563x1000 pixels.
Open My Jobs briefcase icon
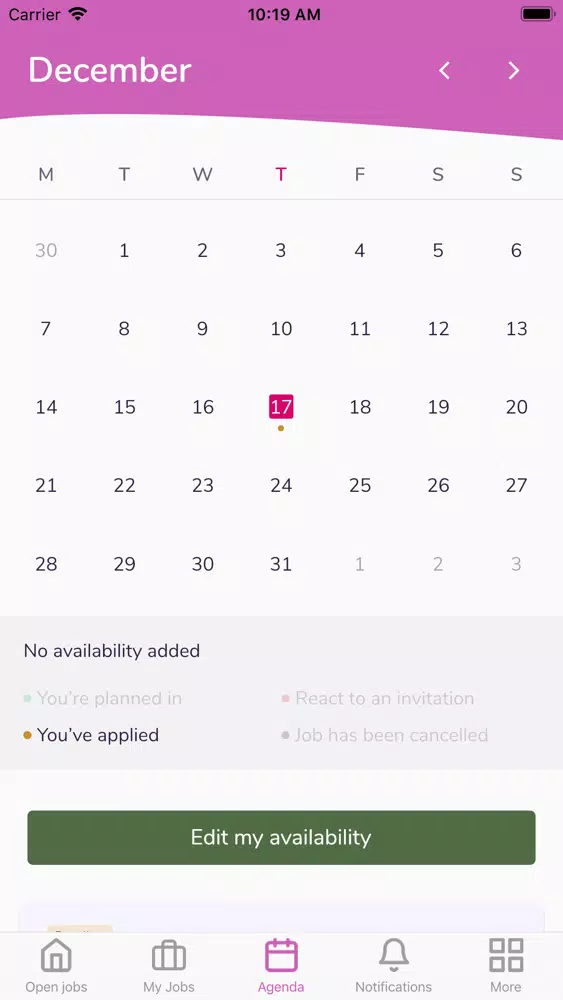point(169,955)
